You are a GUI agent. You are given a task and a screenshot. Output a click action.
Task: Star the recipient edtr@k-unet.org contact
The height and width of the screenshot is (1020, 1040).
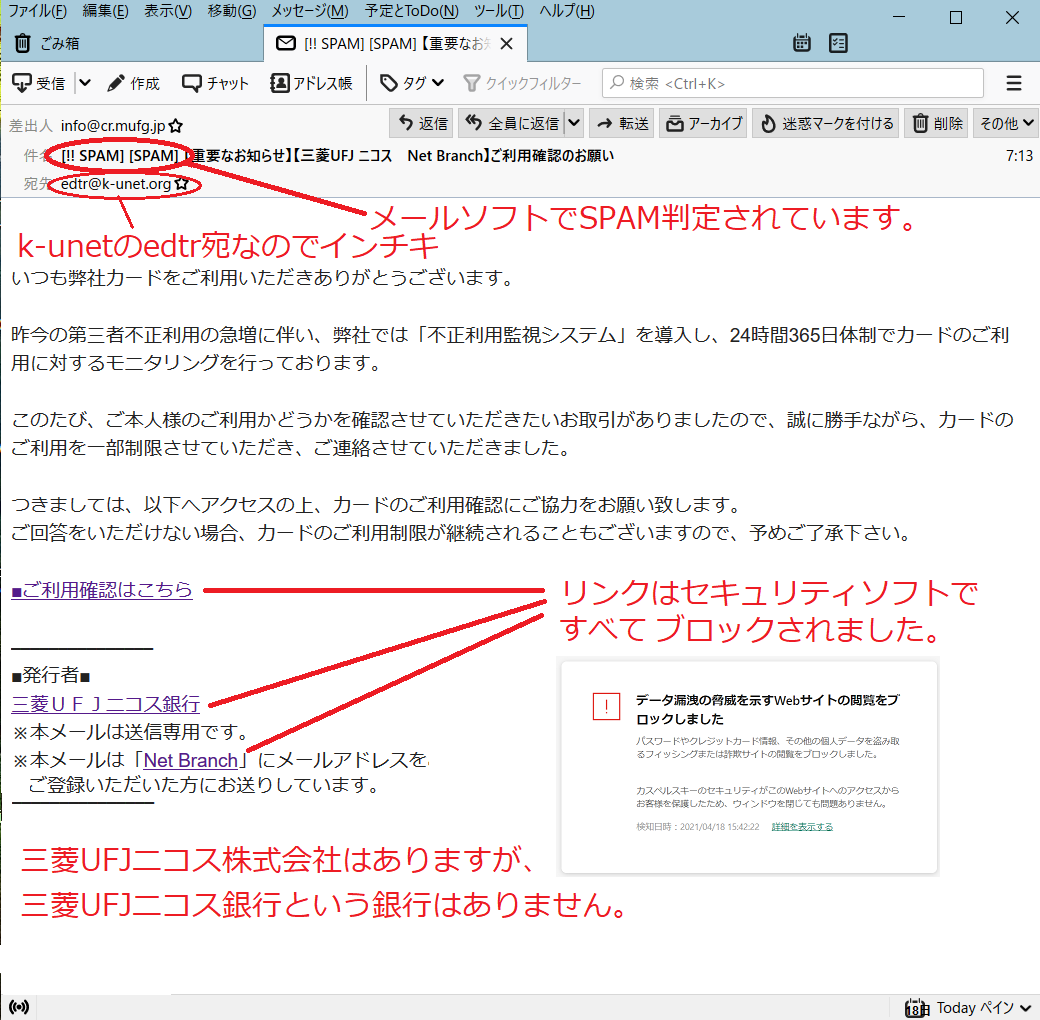182,184
